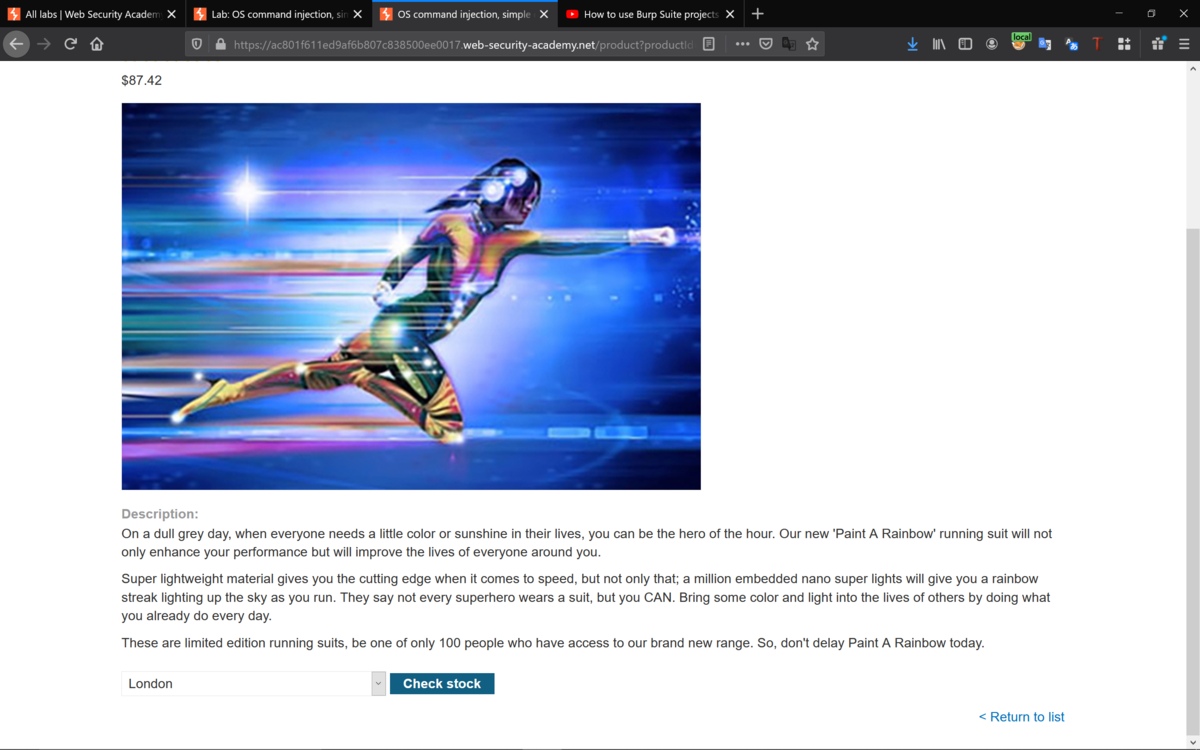Open the grid squares extension icon
This screenshot has width=1200, height=750.
1124,44
